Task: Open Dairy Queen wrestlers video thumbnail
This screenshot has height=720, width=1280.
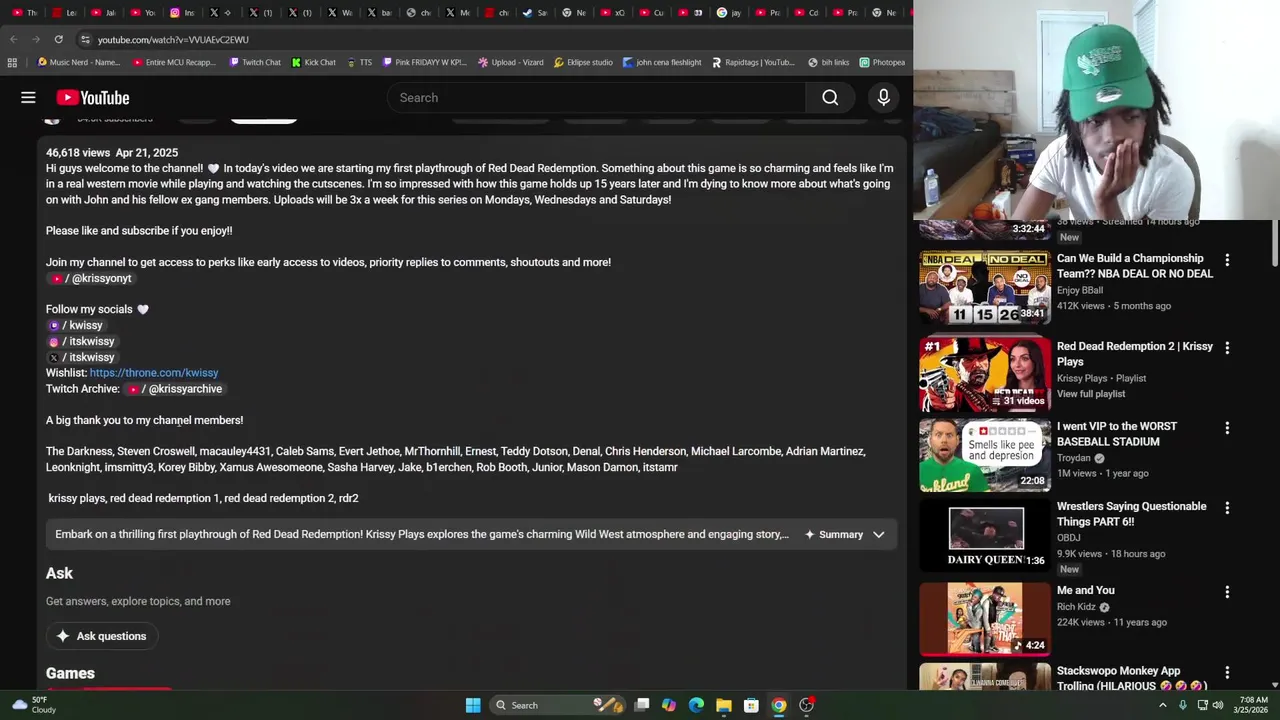Action: tap(985, 536)
